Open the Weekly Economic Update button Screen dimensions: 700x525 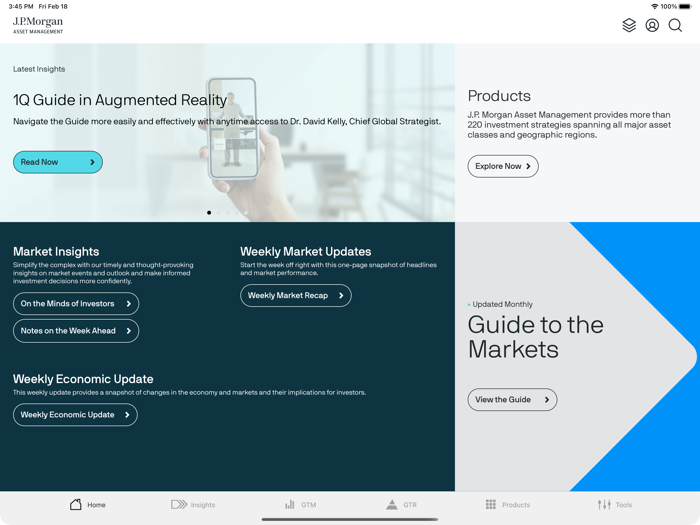point(75,415)
